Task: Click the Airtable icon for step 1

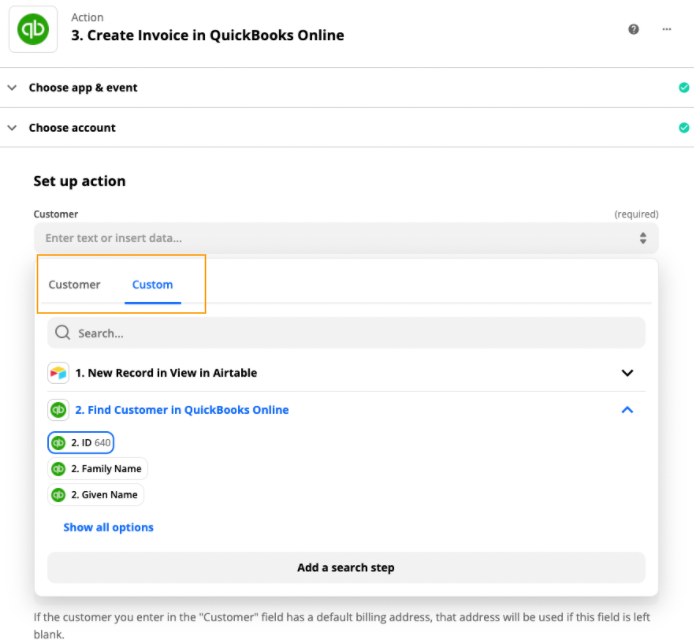Action: (x=58, y=373)
